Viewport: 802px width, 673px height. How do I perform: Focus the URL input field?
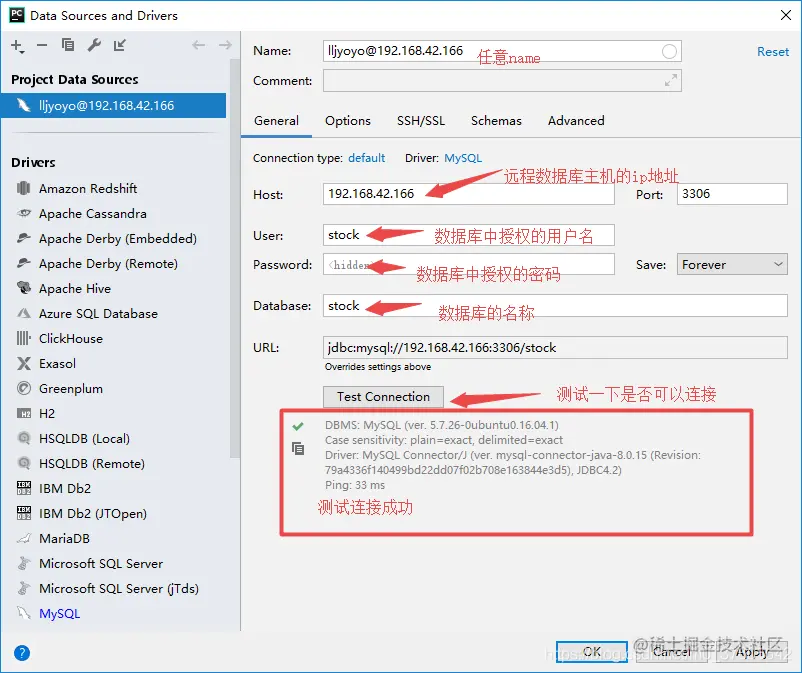tap(555, 347)
